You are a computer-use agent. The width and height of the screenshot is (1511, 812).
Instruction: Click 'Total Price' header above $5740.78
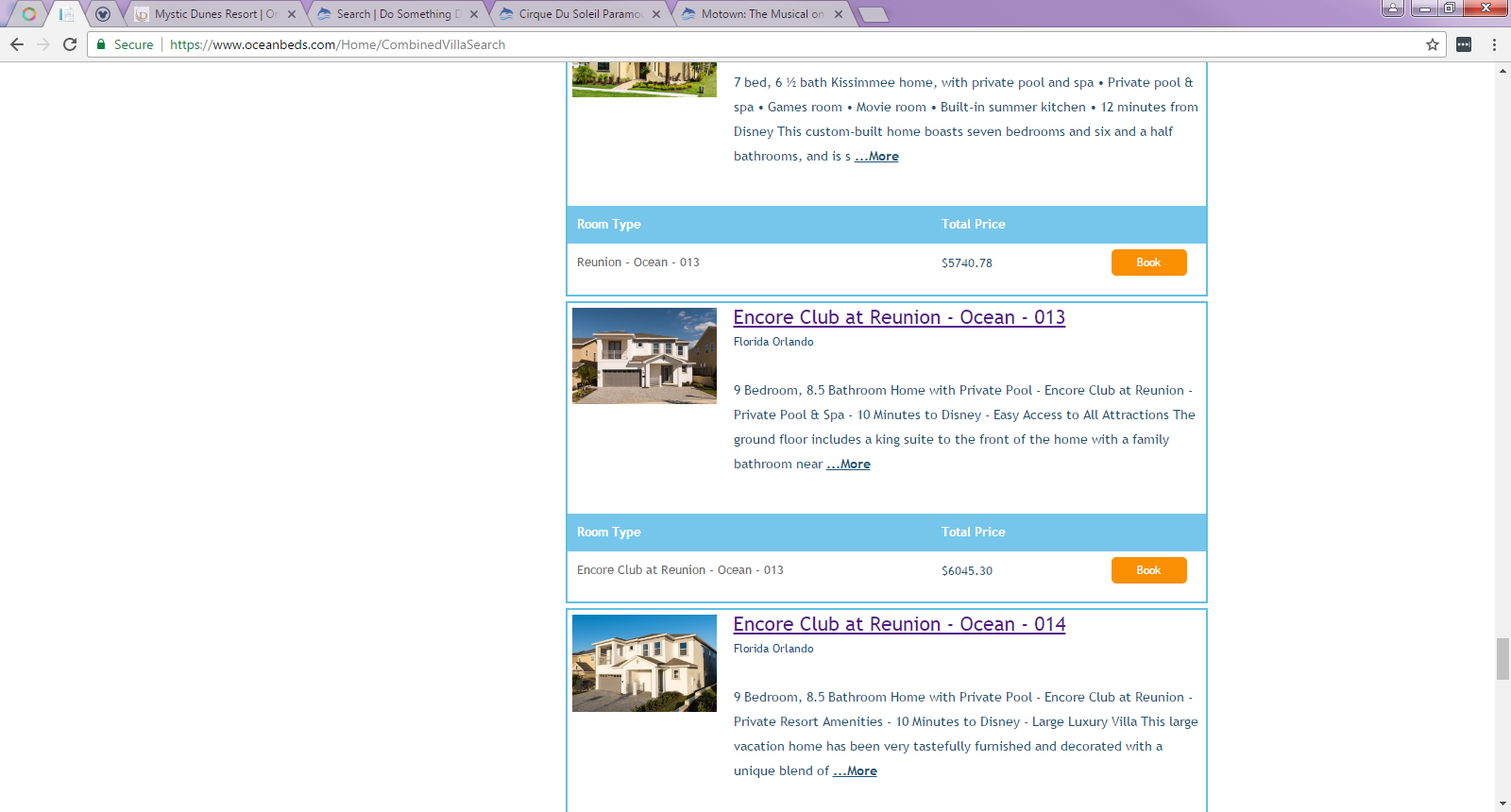974,225
